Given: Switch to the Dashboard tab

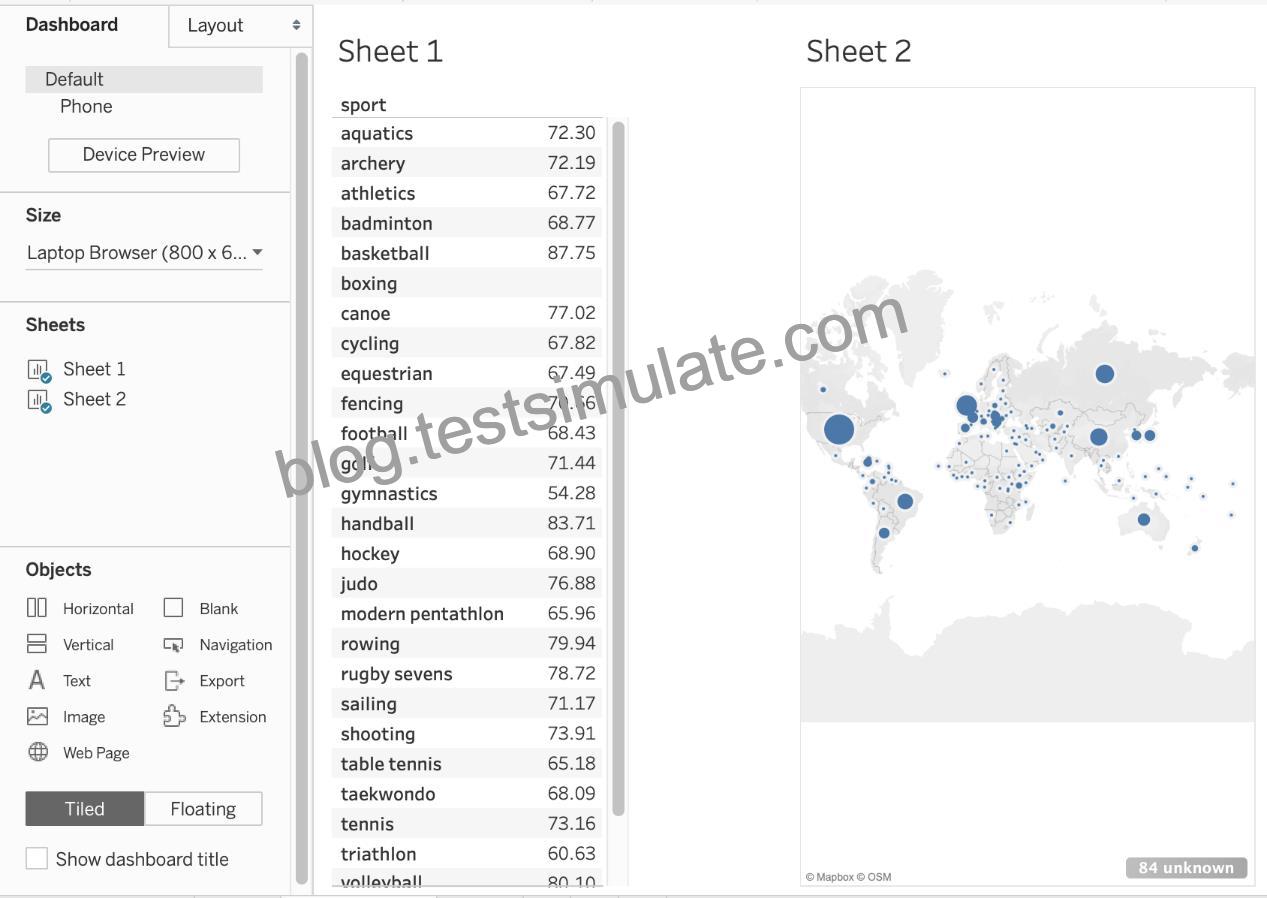Looking at the screenshot, I should [x=72, y=25].
